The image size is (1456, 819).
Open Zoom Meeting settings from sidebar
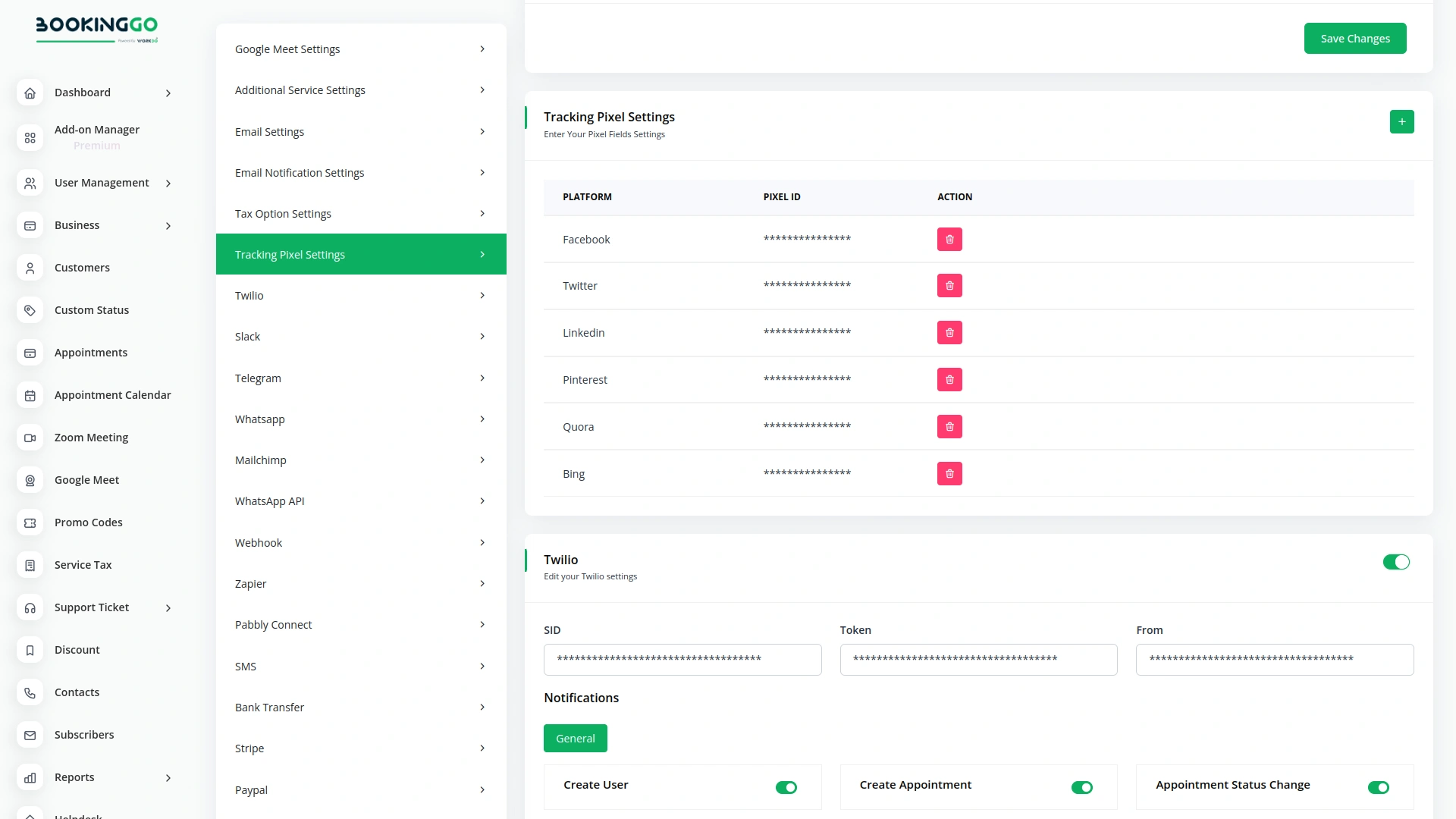pyautogui.click(x=91, y=438)
